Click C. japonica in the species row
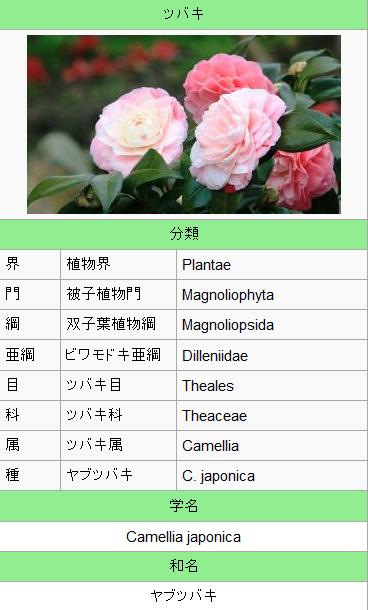368x610 pixels. pyautogui.click(x=218, y=476)
